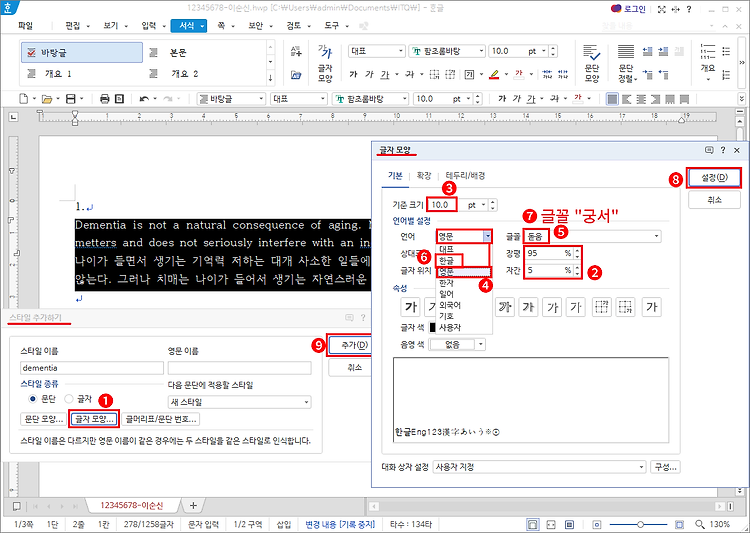The width and height of the screenshot is (750, 533).
Task: Click the printer icon in toolbar
Action: (x=105, y=99)
